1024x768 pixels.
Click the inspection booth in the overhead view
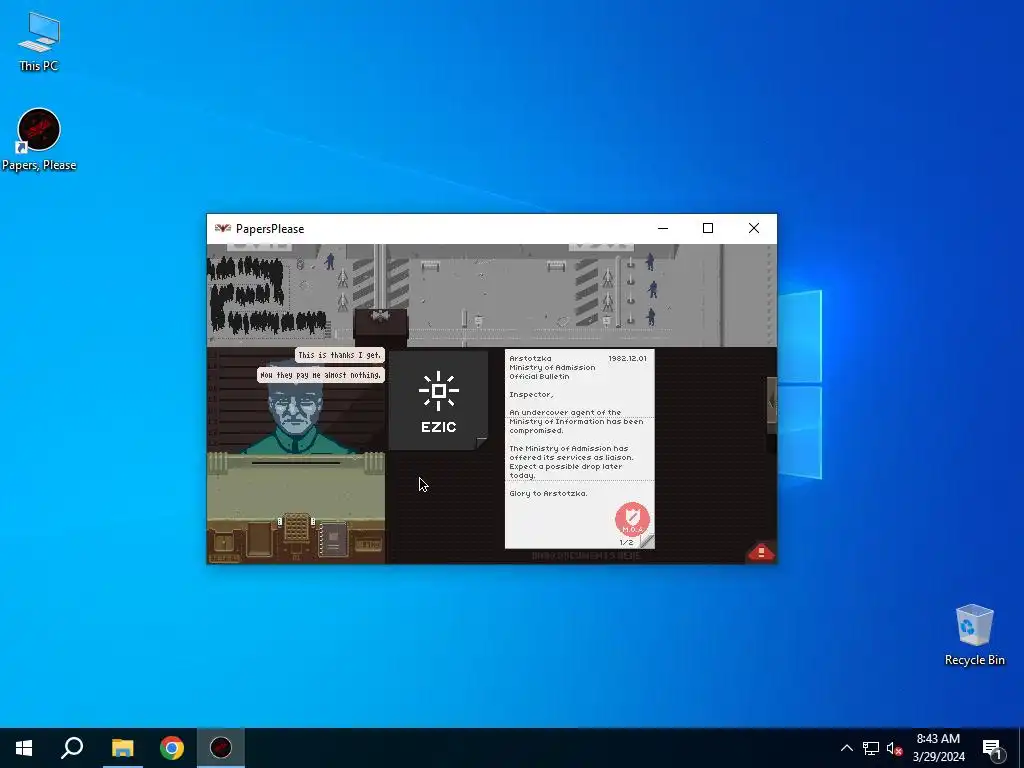[381, 327]
